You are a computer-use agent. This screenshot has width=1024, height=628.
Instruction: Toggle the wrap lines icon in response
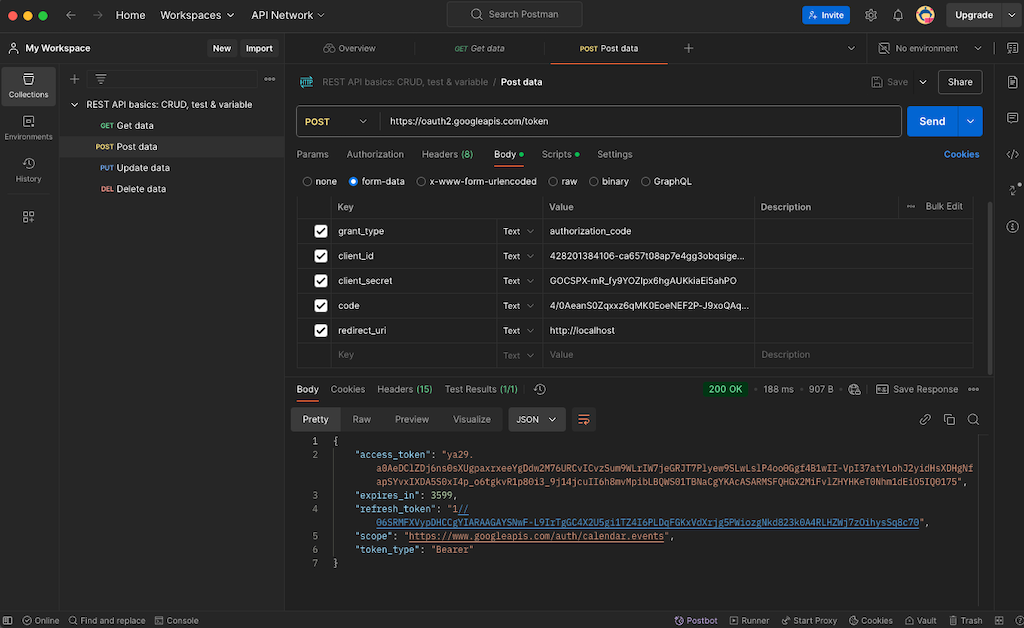tap(584, 420)
